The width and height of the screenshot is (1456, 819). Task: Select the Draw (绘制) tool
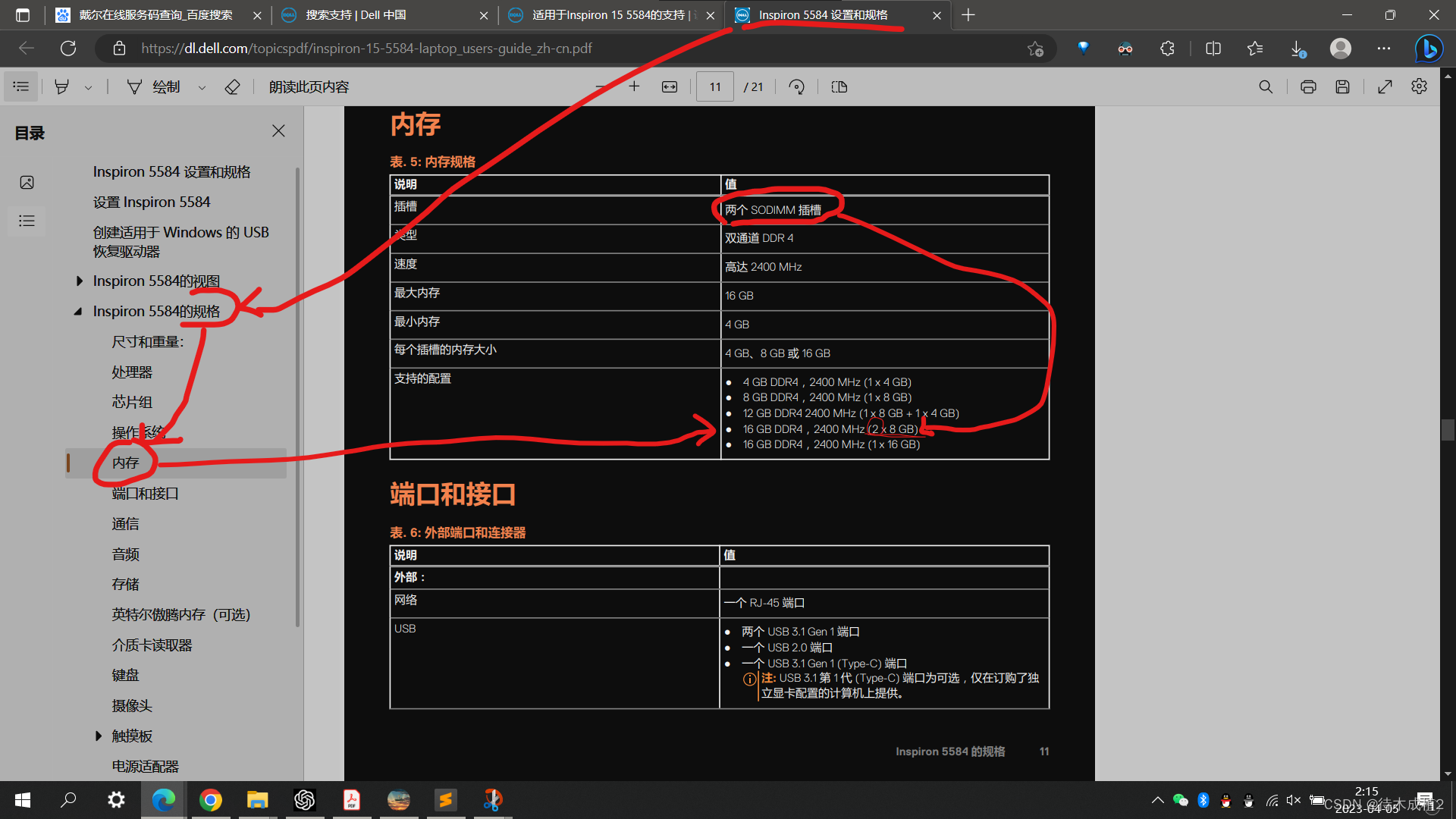[x=154, y=86]
